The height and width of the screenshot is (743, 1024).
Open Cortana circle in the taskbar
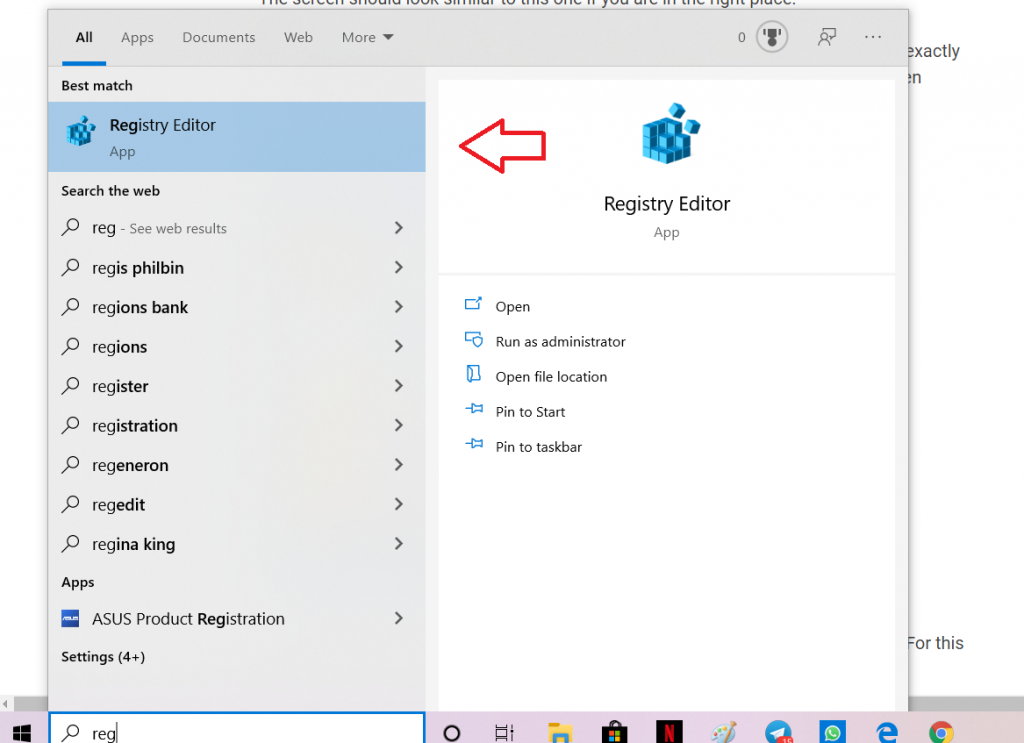tap(451, 733)
